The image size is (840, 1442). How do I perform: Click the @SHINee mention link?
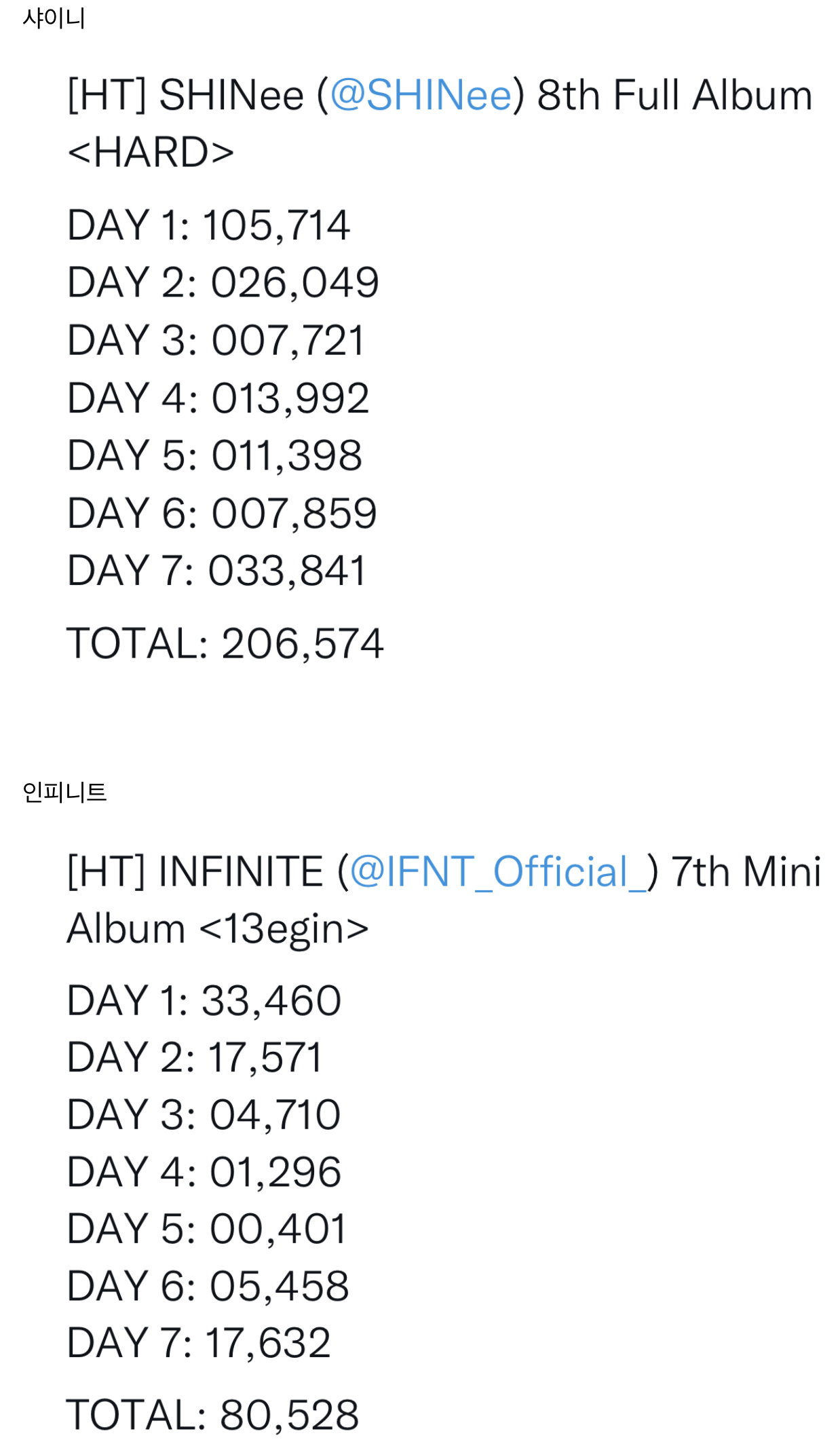[420, 95]
